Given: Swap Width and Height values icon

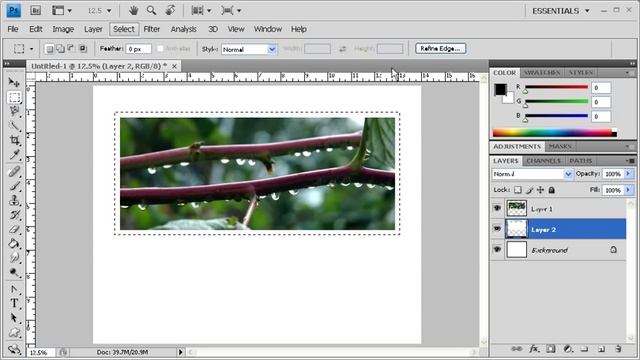Looking at the screenshot, I should coord(342,49).
